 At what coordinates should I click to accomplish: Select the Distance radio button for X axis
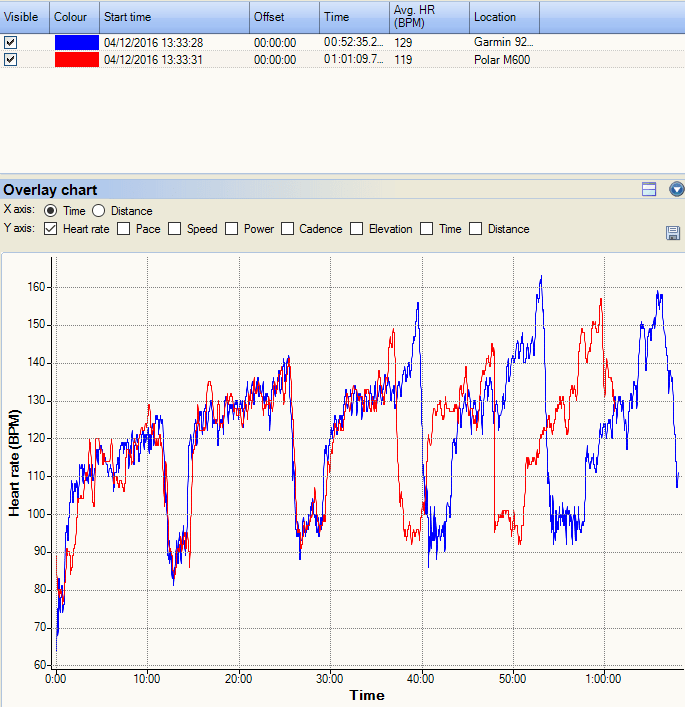coord(99,211)
